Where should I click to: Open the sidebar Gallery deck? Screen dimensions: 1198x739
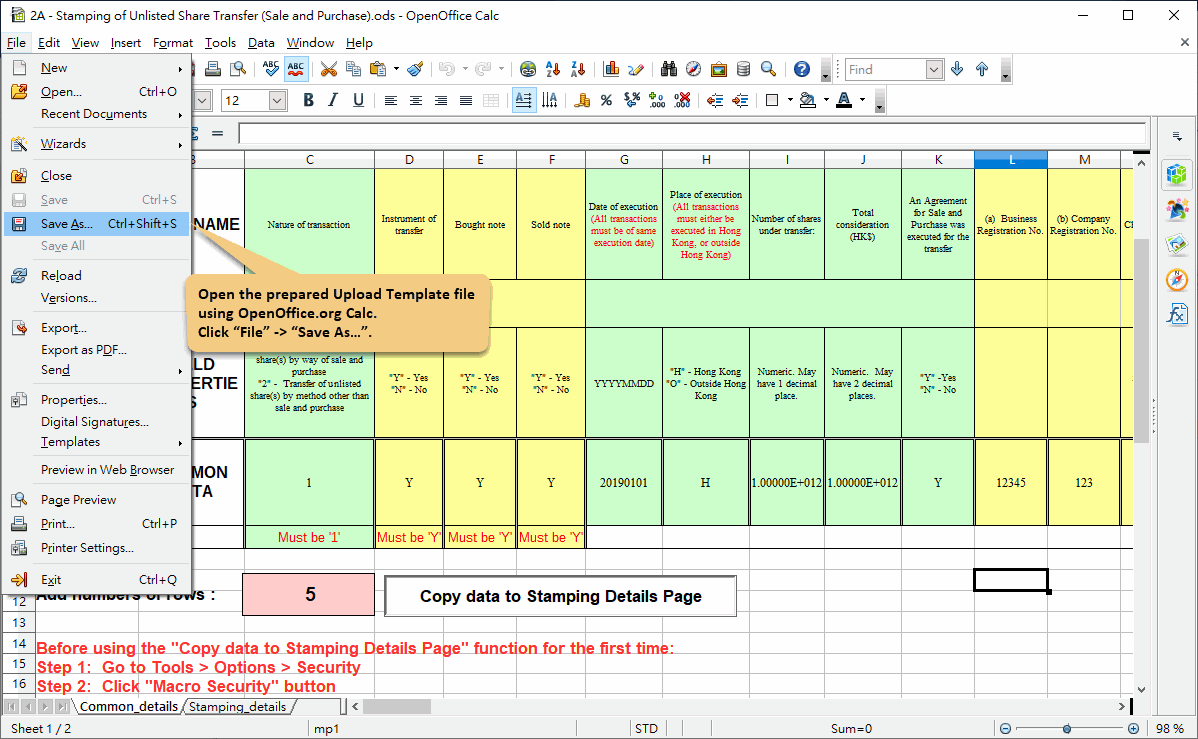tap(1177, 245)
